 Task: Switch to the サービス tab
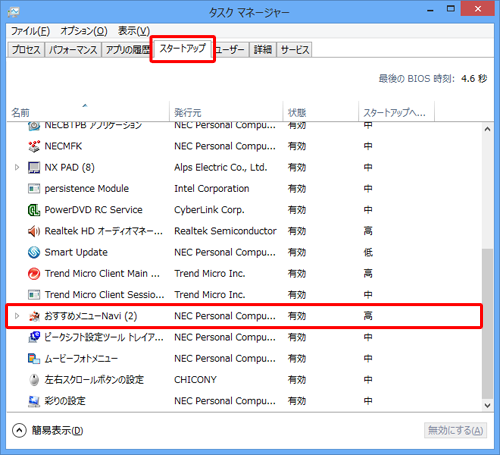(x=295, y=50)
